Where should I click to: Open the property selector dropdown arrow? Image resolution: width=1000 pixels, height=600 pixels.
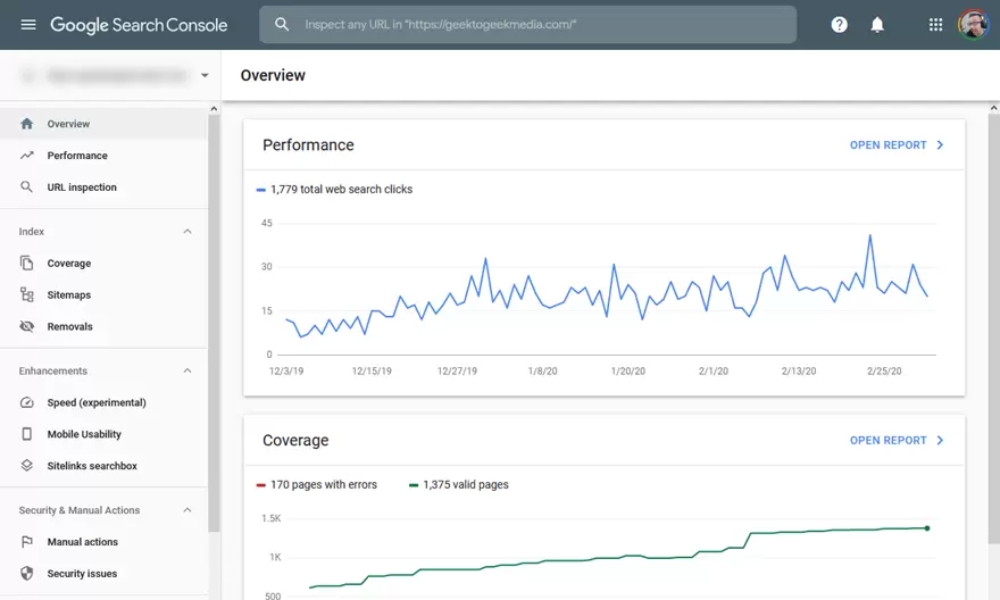(x=205, y=75)
